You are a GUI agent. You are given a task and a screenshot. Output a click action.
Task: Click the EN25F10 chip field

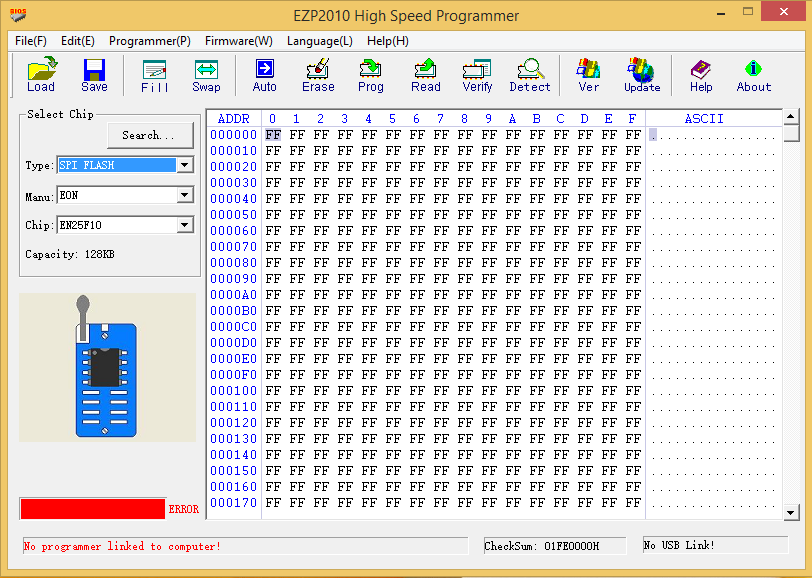(x=117, y=225)
